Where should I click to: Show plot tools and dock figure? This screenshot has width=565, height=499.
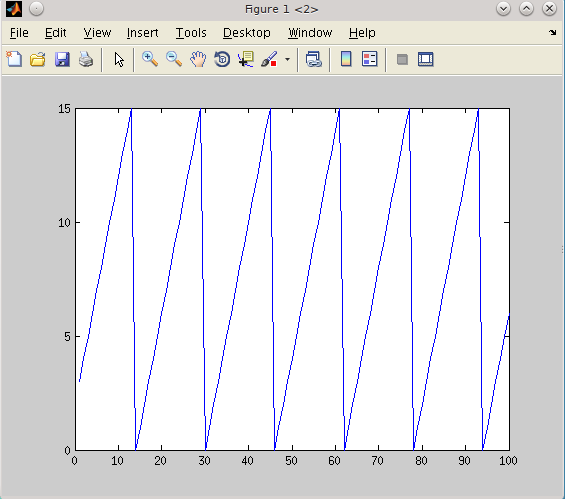(426, 59)
